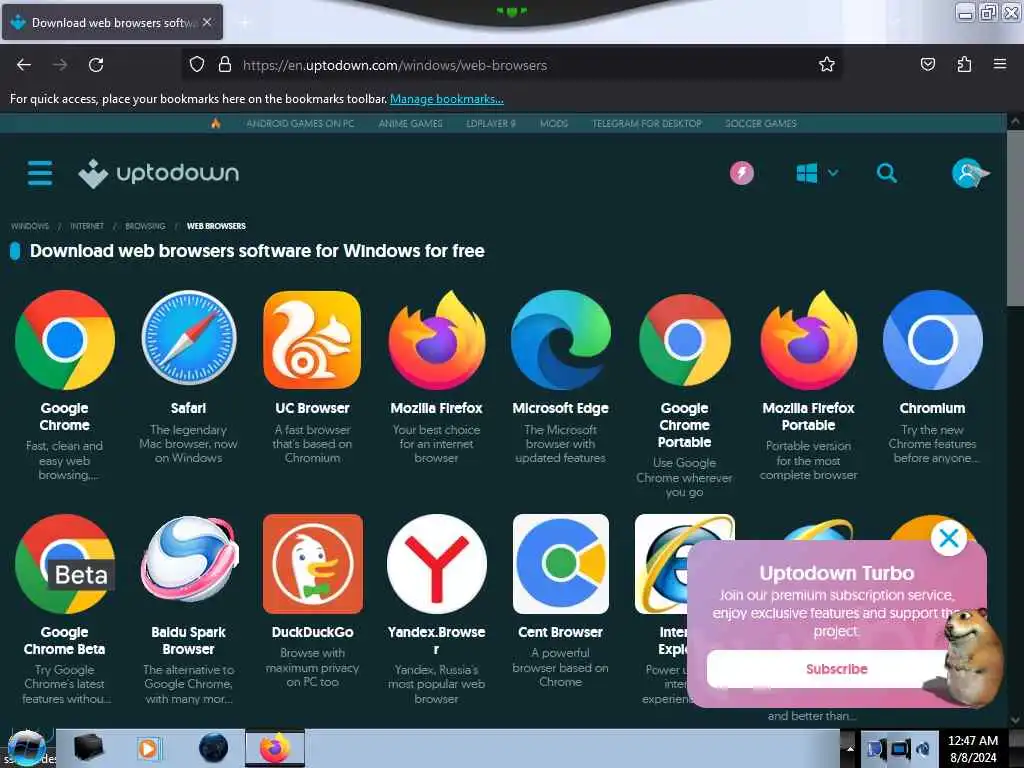Open the SOCCER GAMES link
Image resolution: width=1024 pixels, height=768 pixels.
(x=761, y=123)
